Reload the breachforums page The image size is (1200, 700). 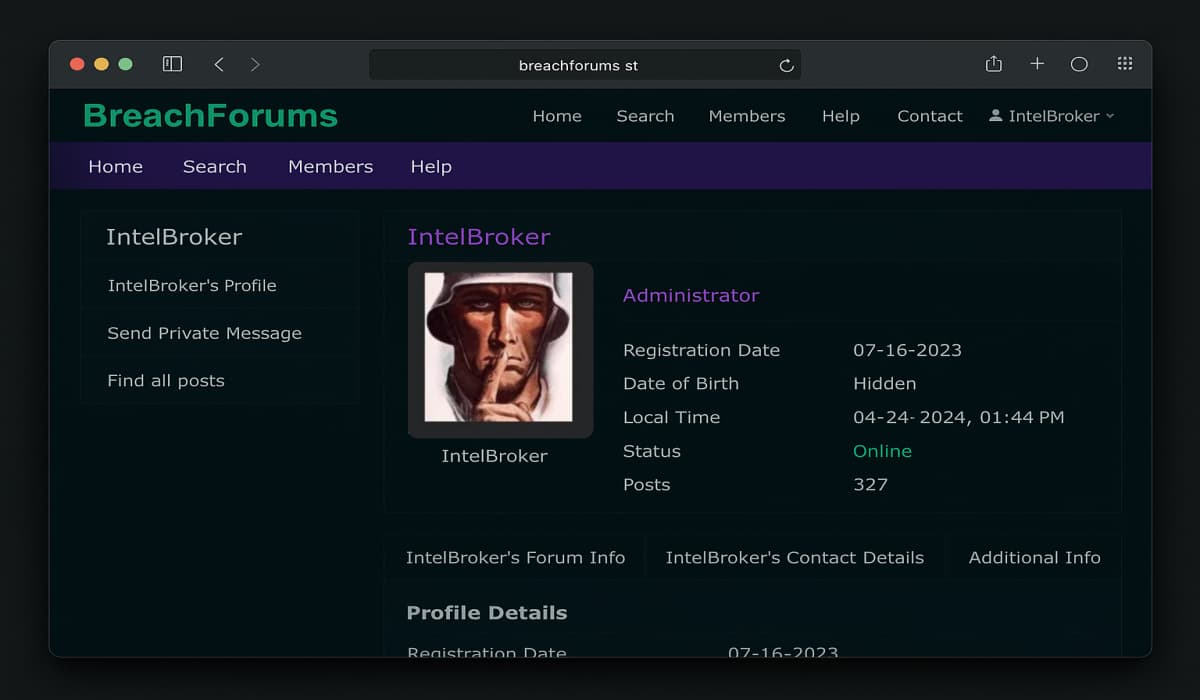786,64
